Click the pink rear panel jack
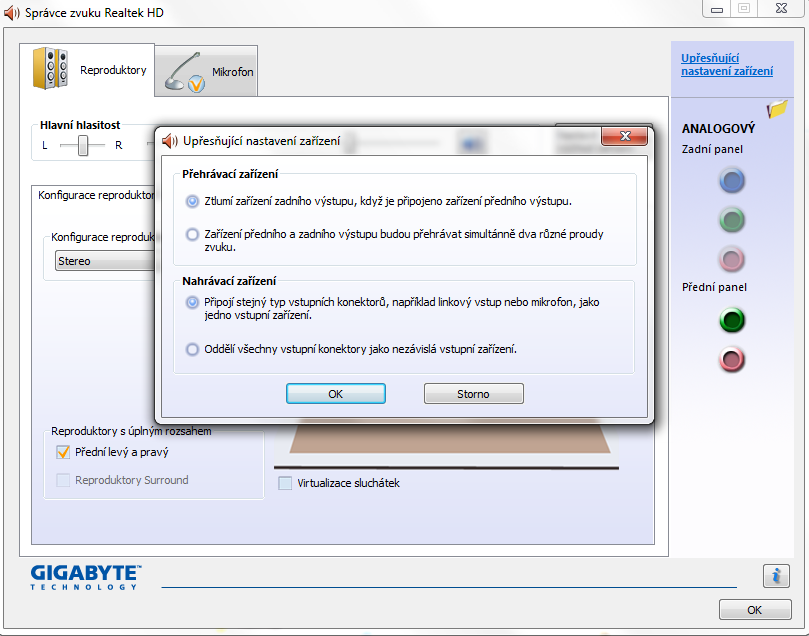The width and height of the screenshot is (809, 636). coord(732,259)
